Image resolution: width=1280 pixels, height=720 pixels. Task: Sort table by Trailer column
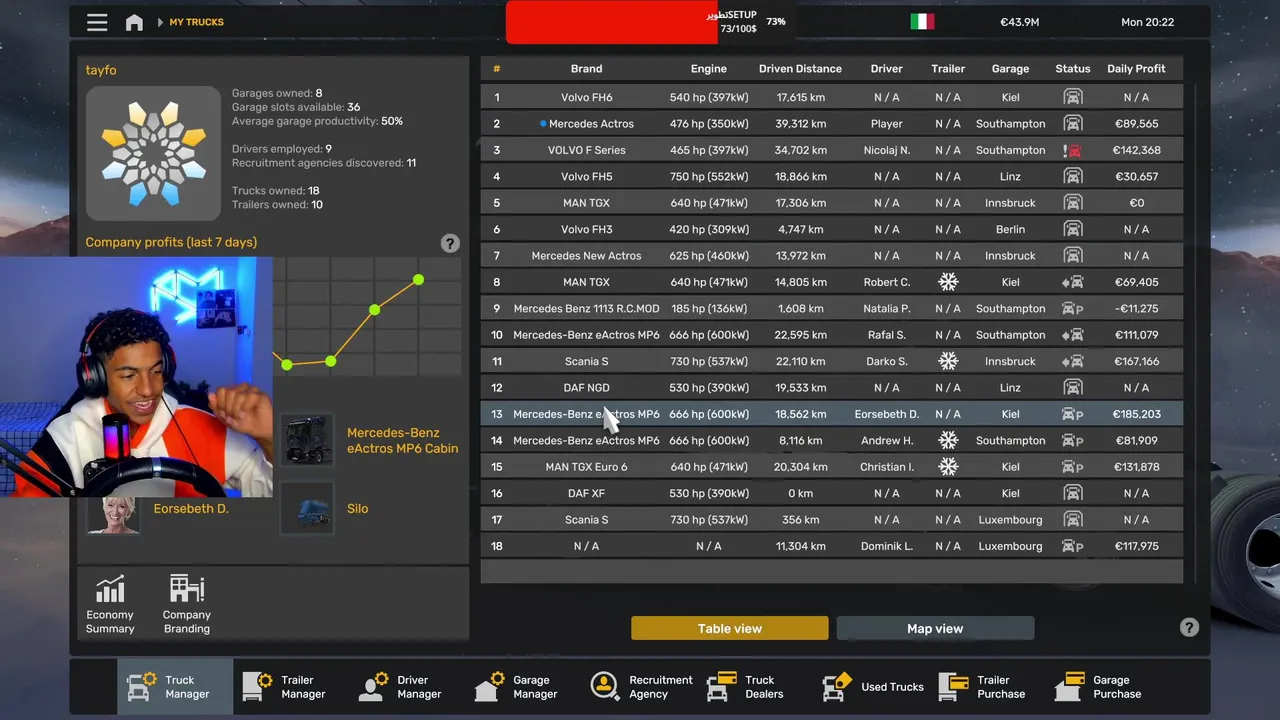948,69
